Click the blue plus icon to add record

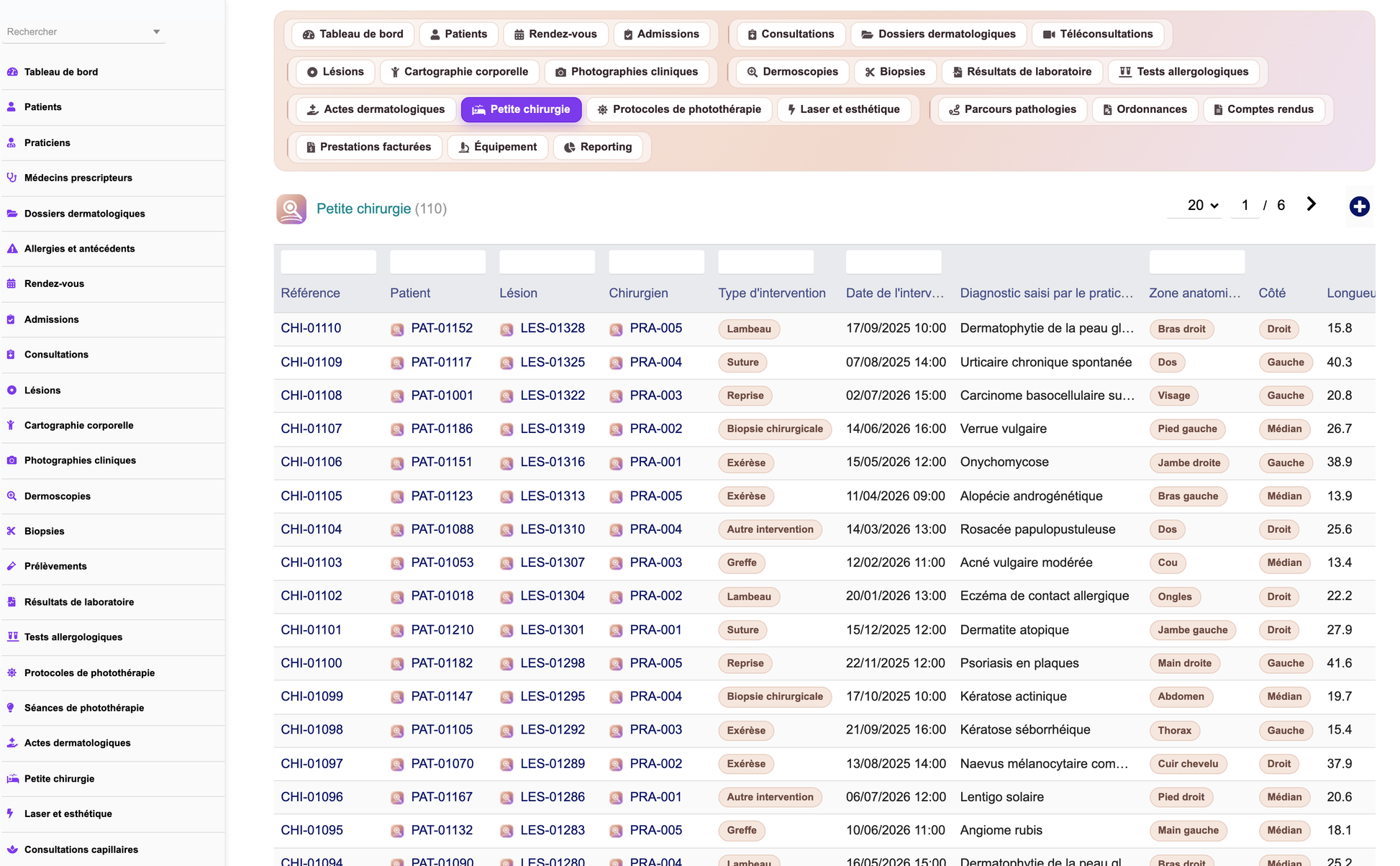(1359, 207)
